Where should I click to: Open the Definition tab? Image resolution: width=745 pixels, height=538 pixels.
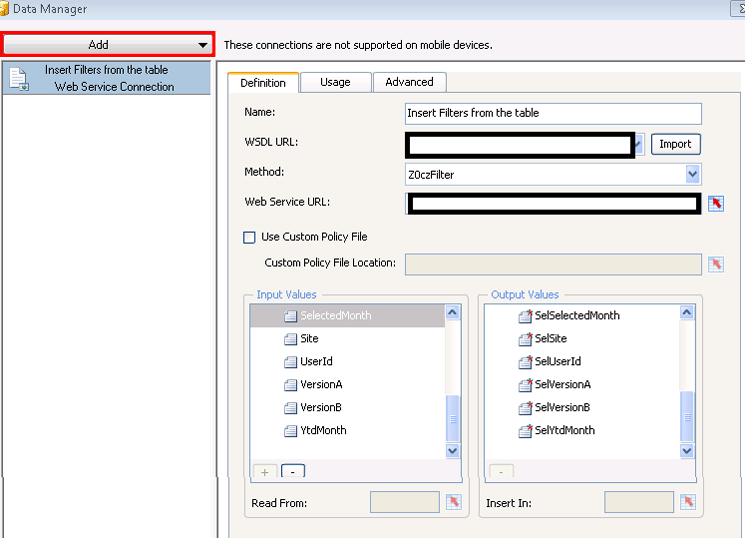coord(263,83)
